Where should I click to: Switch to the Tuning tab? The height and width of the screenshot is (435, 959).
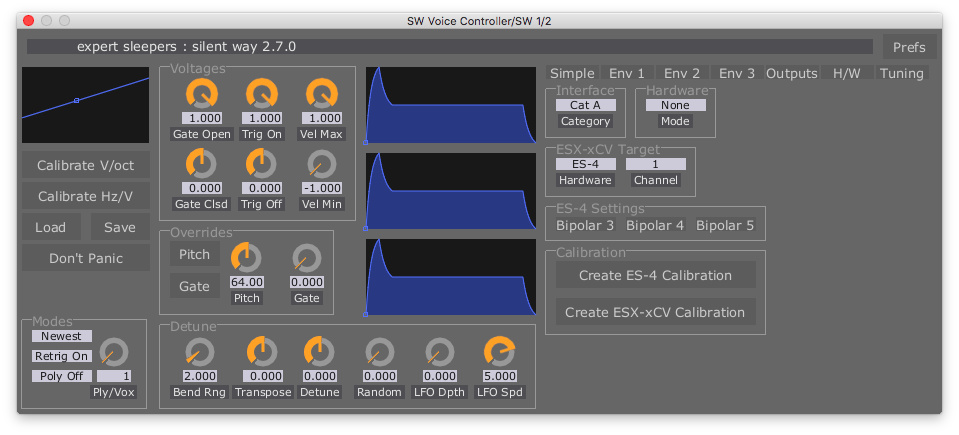coord(901,73)
